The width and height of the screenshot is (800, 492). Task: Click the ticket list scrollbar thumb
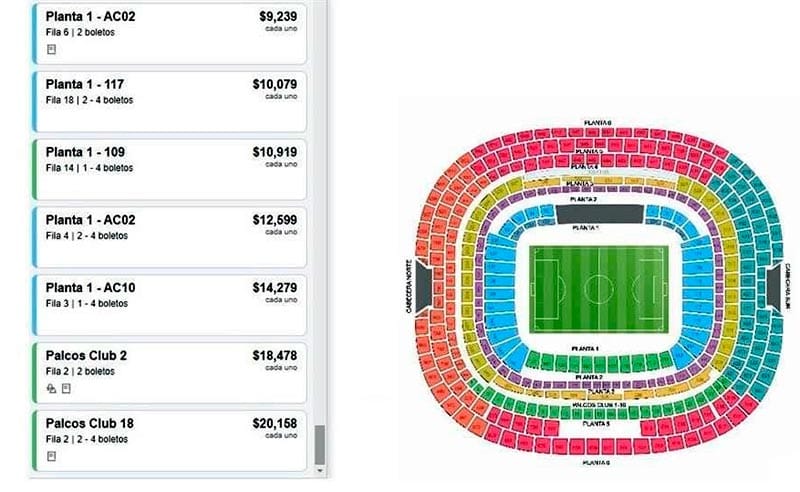[319, 443]
